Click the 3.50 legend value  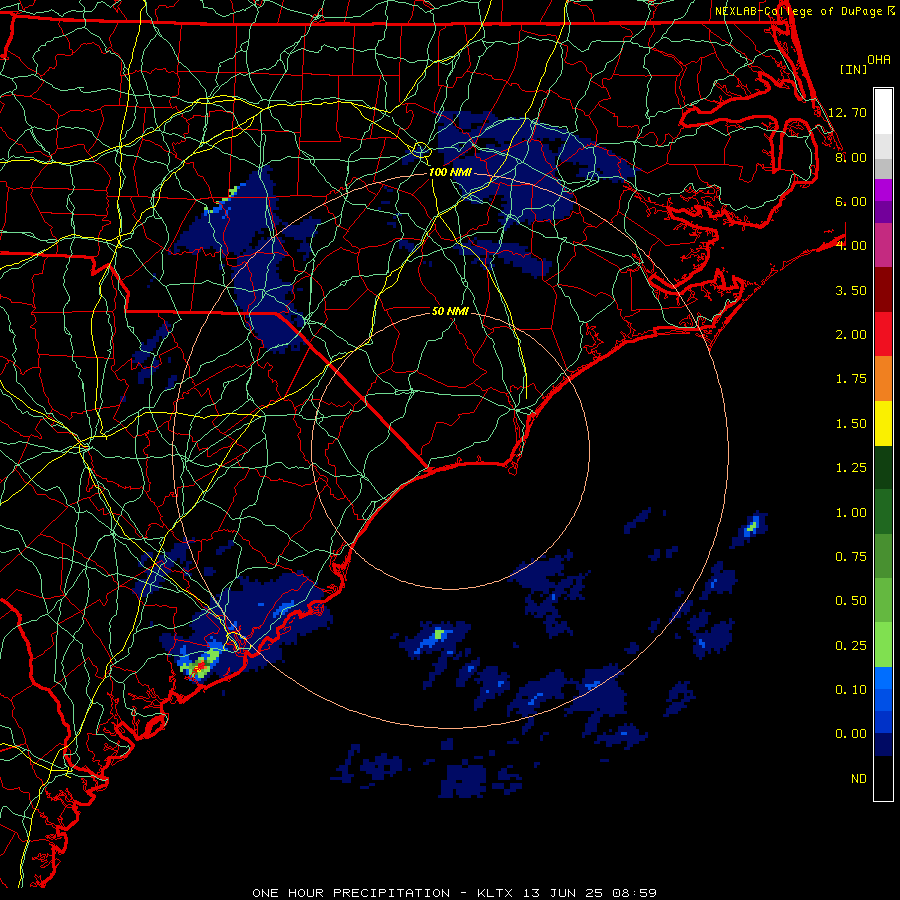851,290
